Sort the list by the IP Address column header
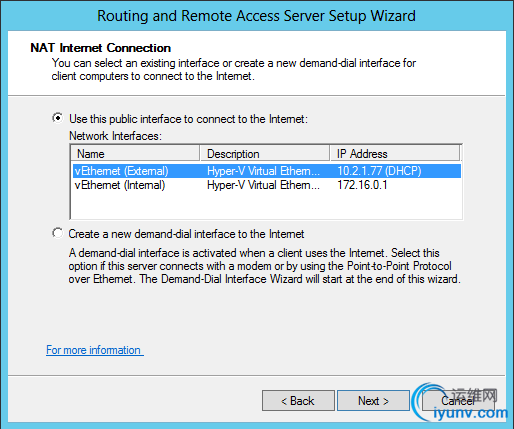514x429 pixels. 395,153
